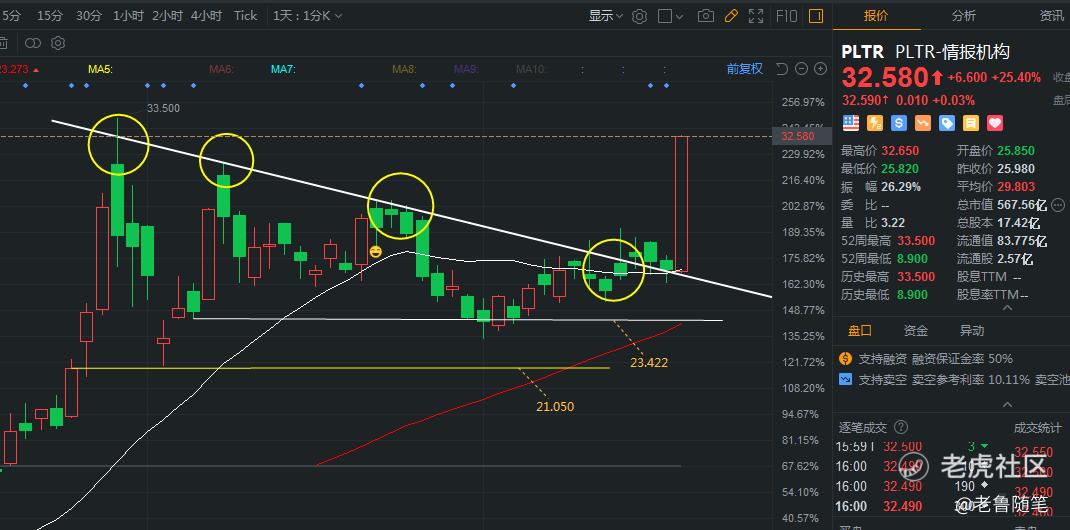
Task: Click the MA6 indicator label
Action: (222, 68)
